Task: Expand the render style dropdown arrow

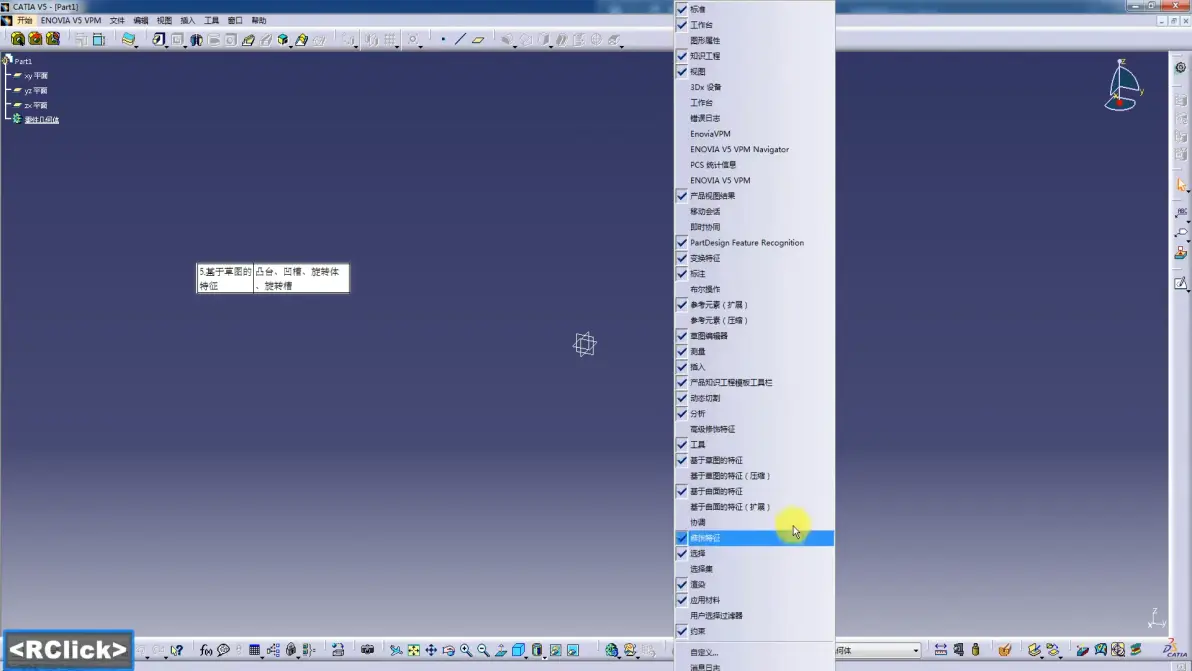Action: coord(544,656)
